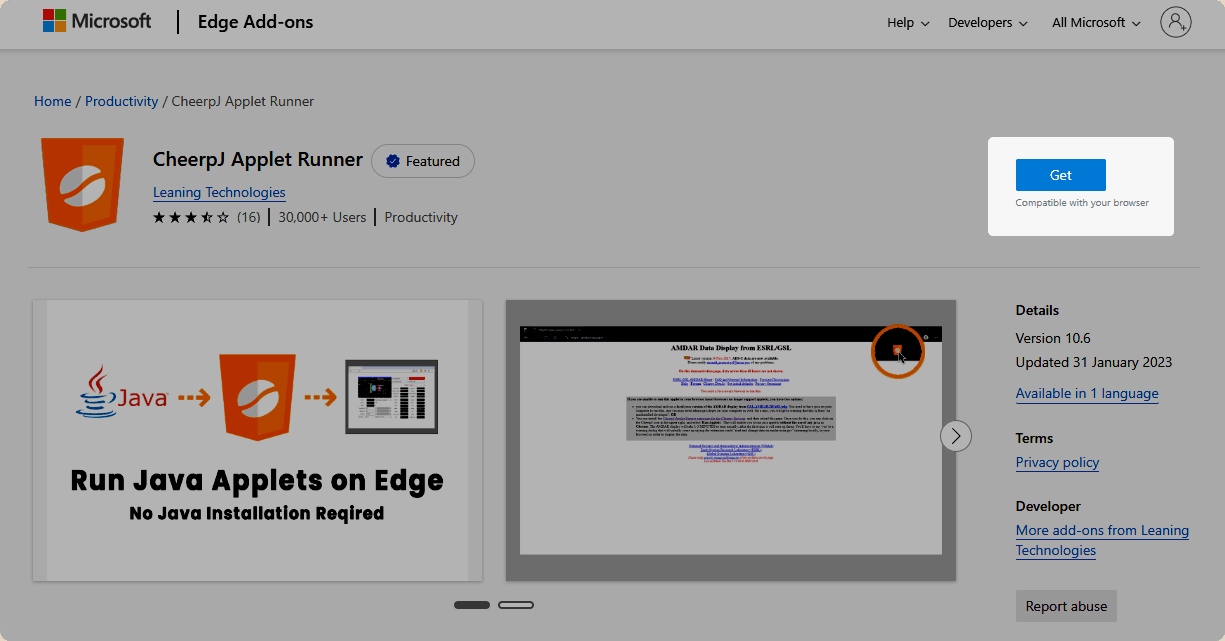
Task: Click the CheerpJ Applet Runner logo
Action: pyautogui.click(x=82, y=185)
